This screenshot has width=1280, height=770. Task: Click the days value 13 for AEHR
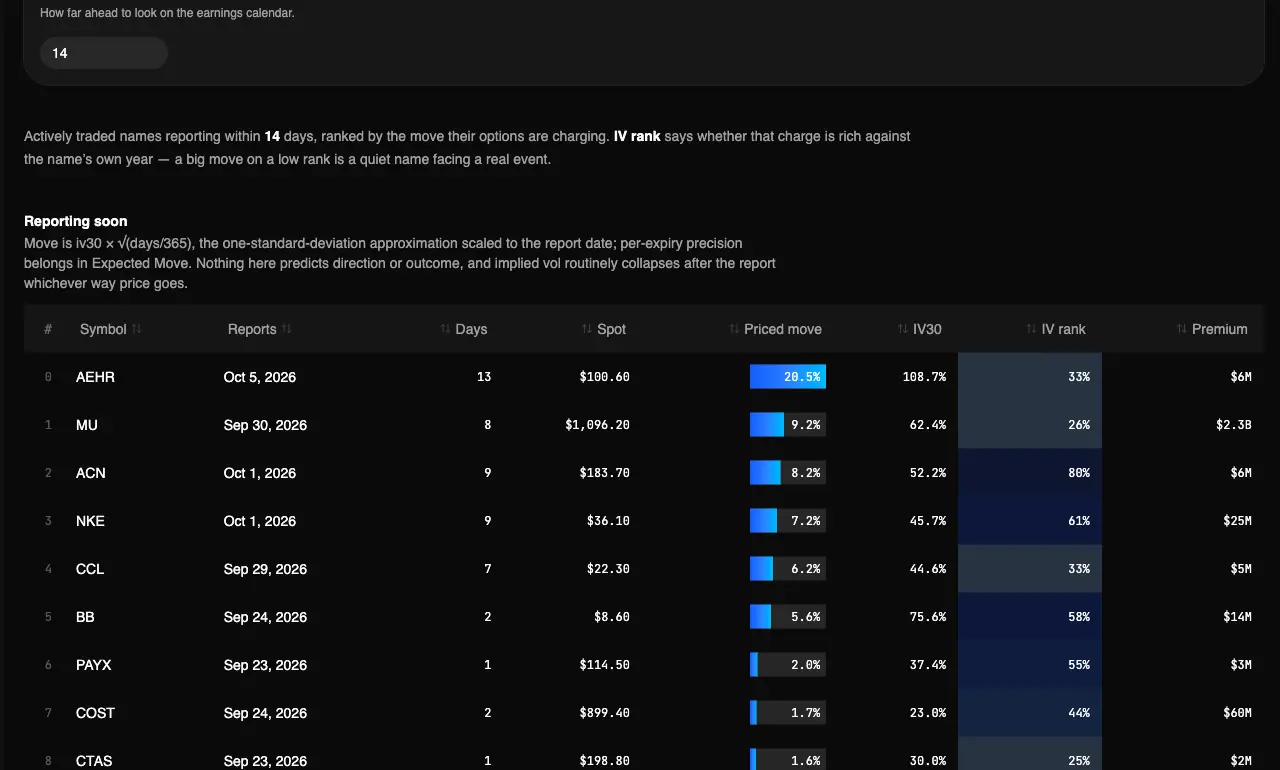(x=485, y=377)
